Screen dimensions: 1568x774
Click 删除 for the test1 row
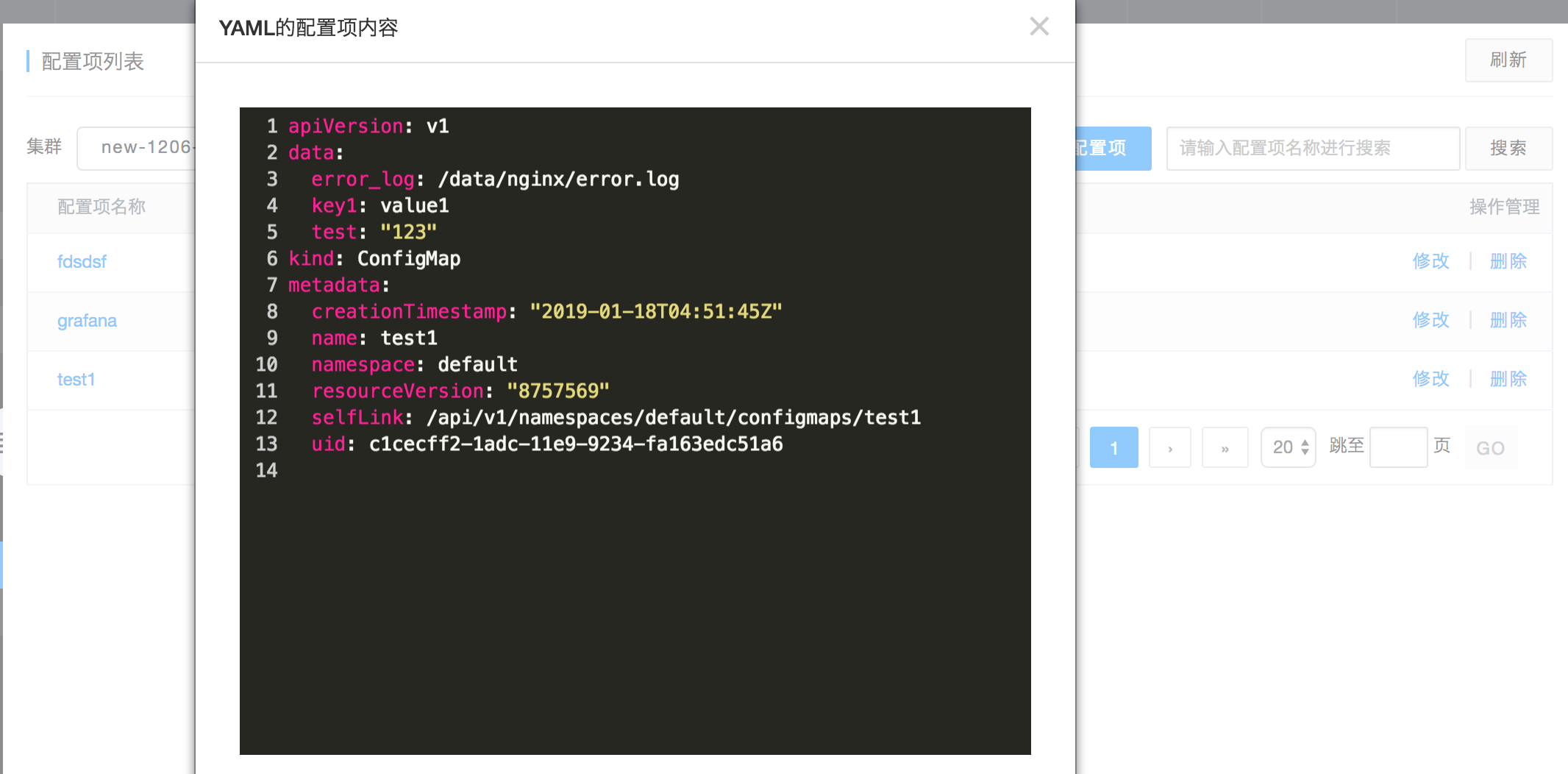pos(1508,379)
